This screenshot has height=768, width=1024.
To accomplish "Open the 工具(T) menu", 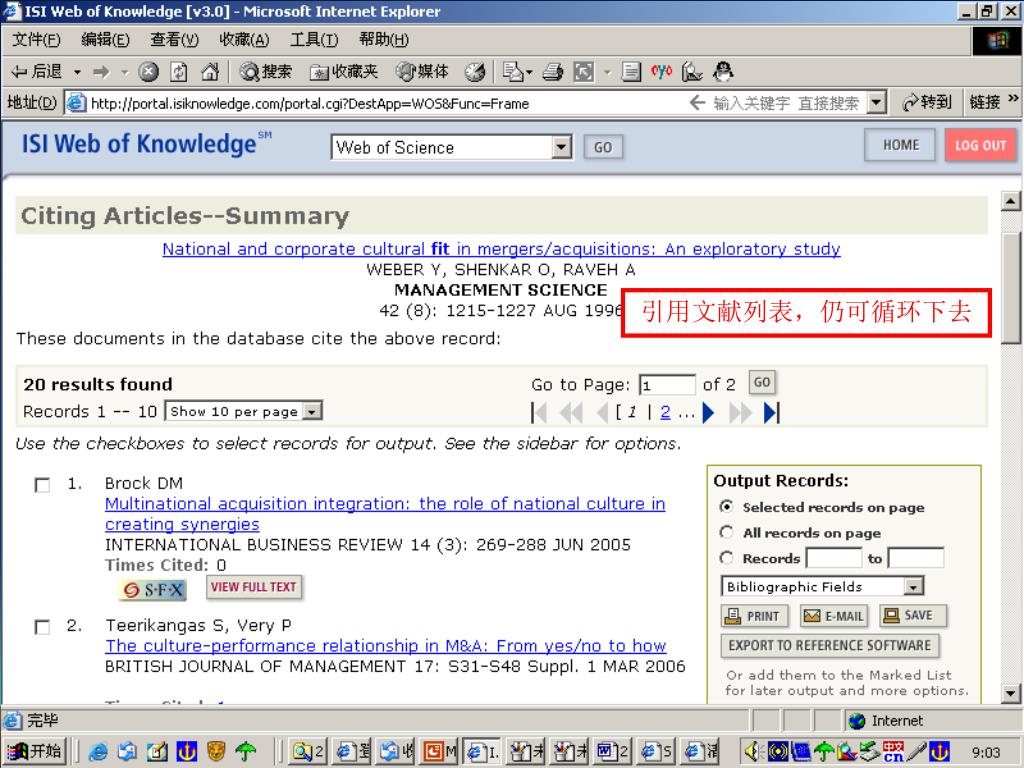I will 314,40.
